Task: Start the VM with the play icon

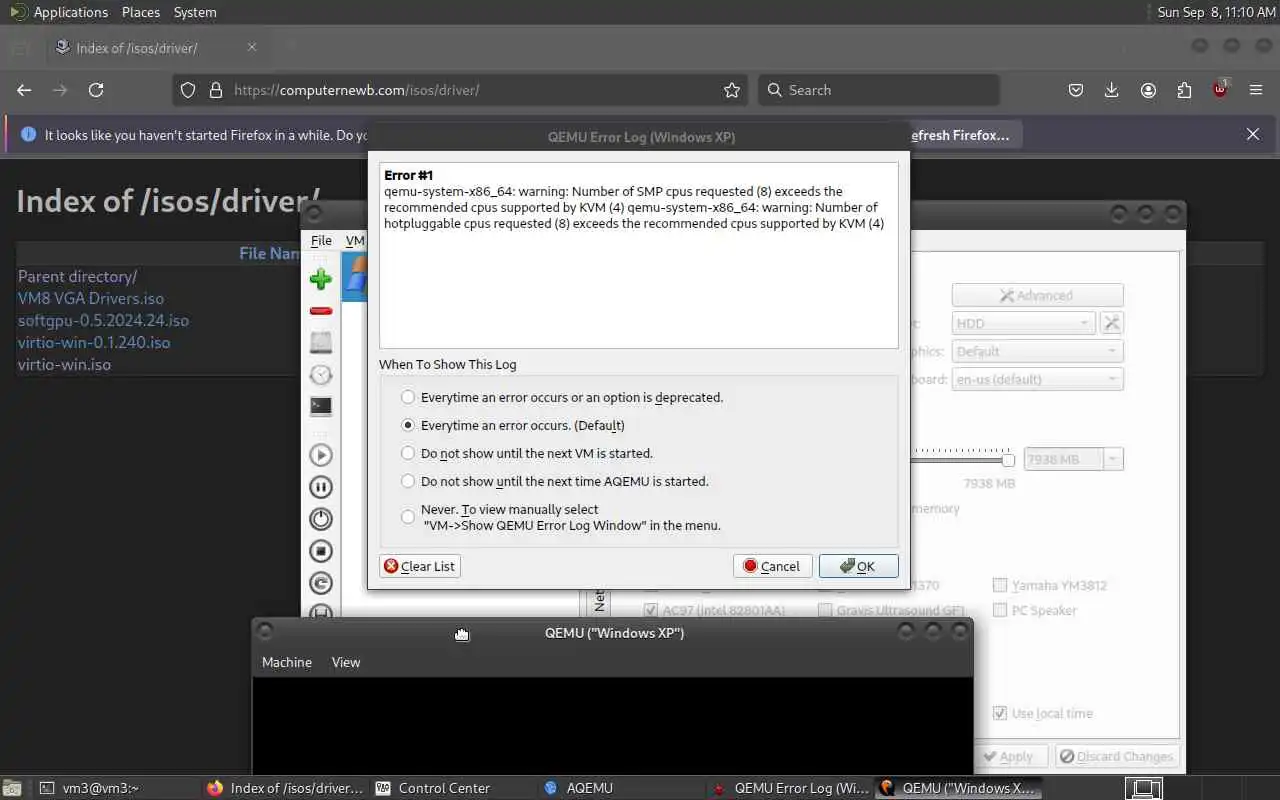Action: click(321, 455)
